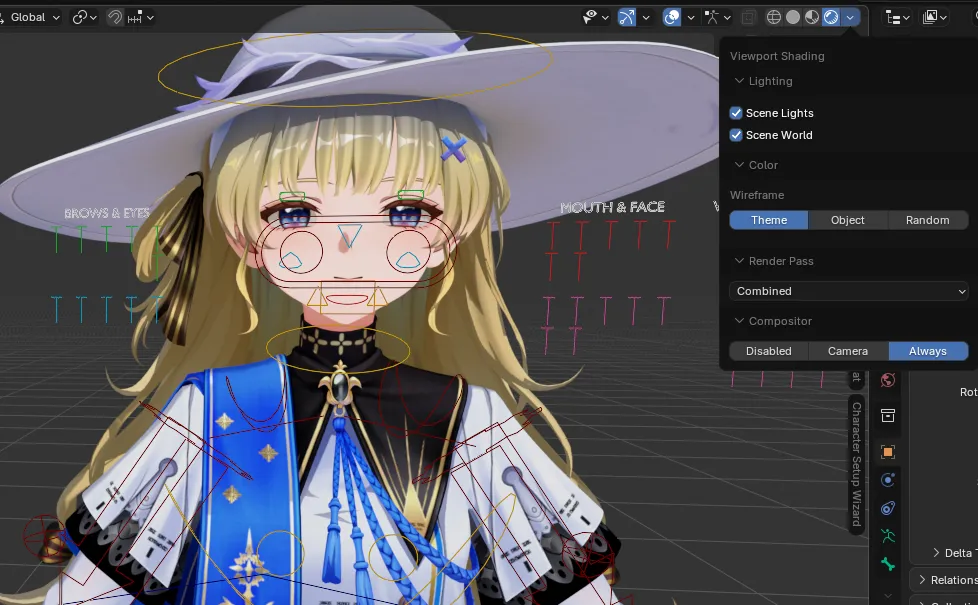This screenshot has height=605, width=978.
Task: Open the Armature data properties tab
Action: (x=888, y=536)
